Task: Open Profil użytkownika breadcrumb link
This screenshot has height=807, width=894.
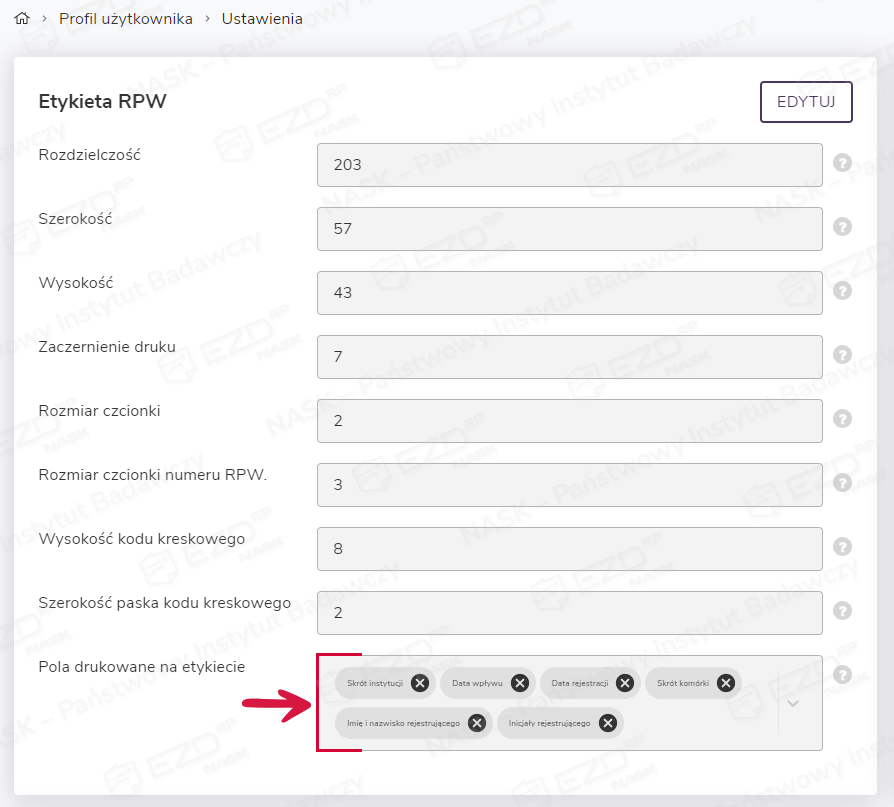Action: click(125, 19)
